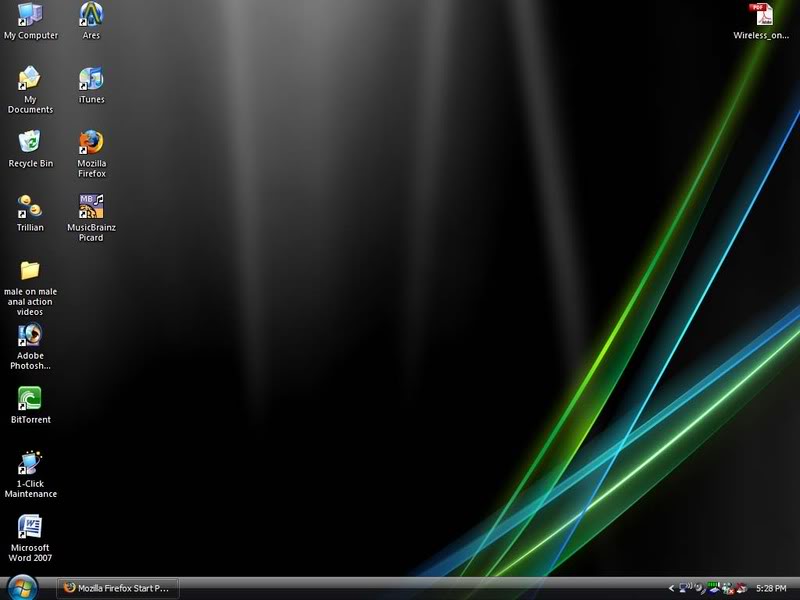
Task: Select the yellow folder icon on desktop
Action: coord(30,270)
